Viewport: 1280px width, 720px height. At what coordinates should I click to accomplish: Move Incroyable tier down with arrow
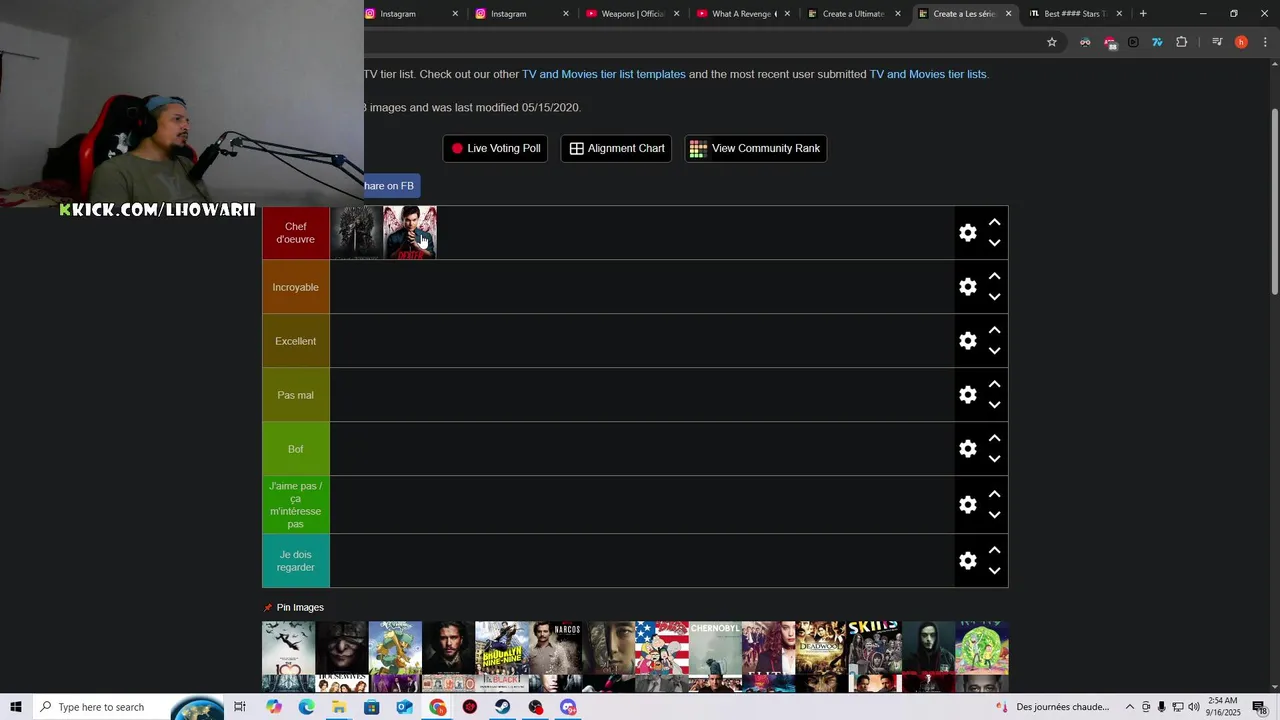coord(994,297)
